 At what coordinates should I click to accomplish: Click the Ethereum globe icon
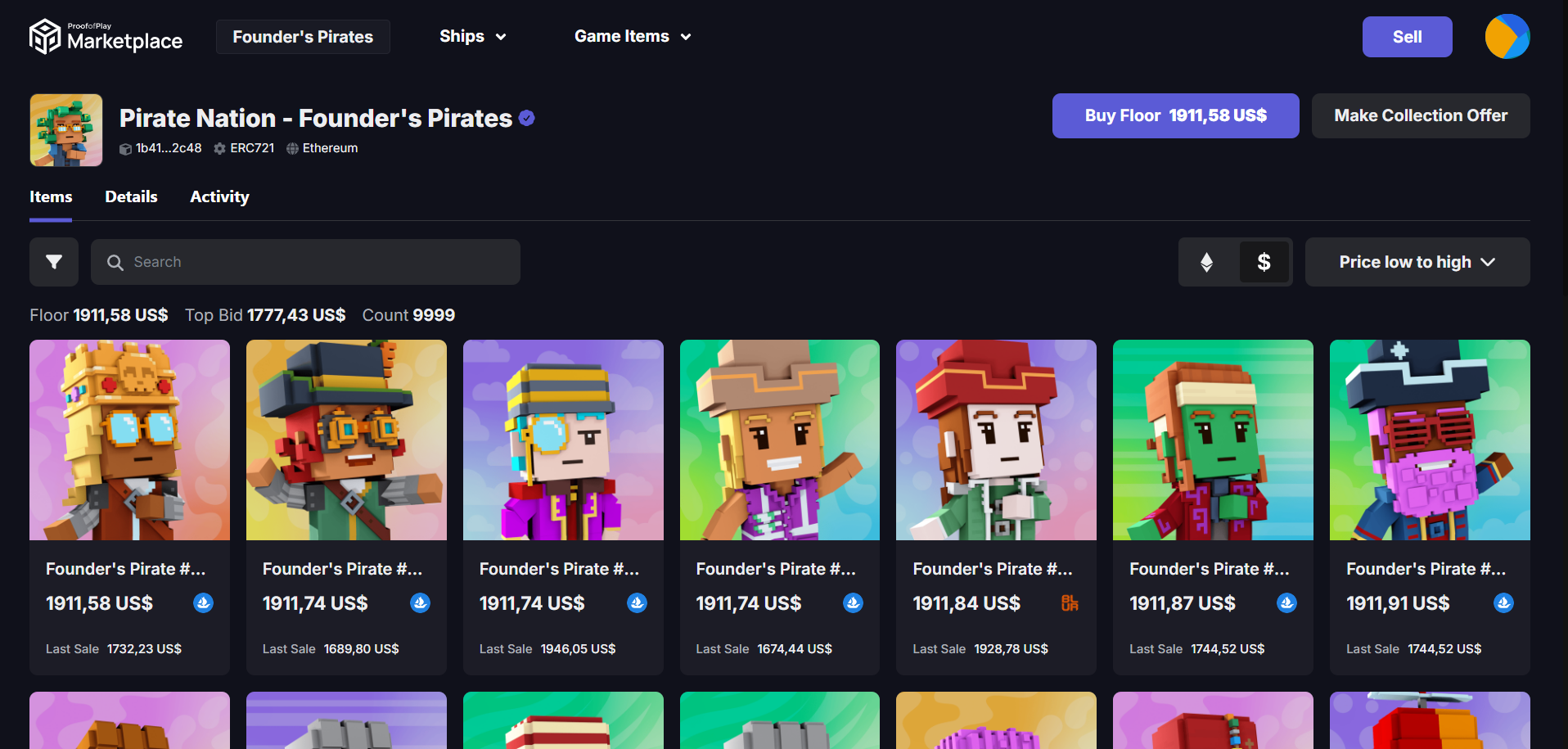(x=292, y=149)
